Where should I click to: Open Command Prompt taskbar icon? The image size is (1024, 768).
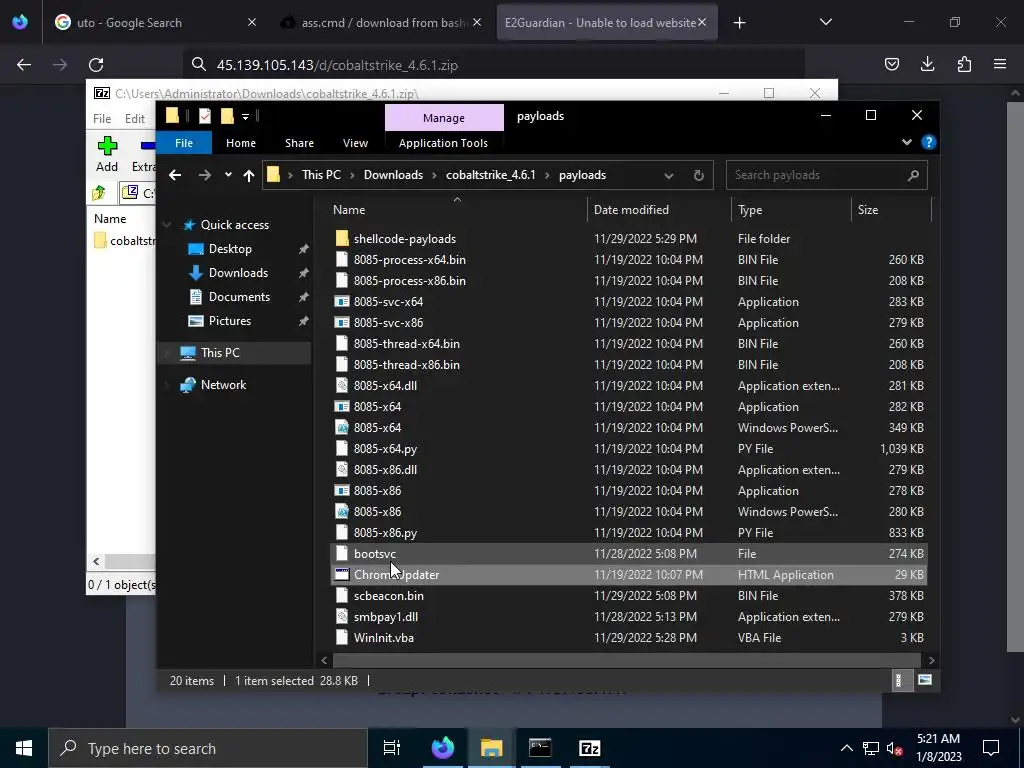click(x=540, y=748)
